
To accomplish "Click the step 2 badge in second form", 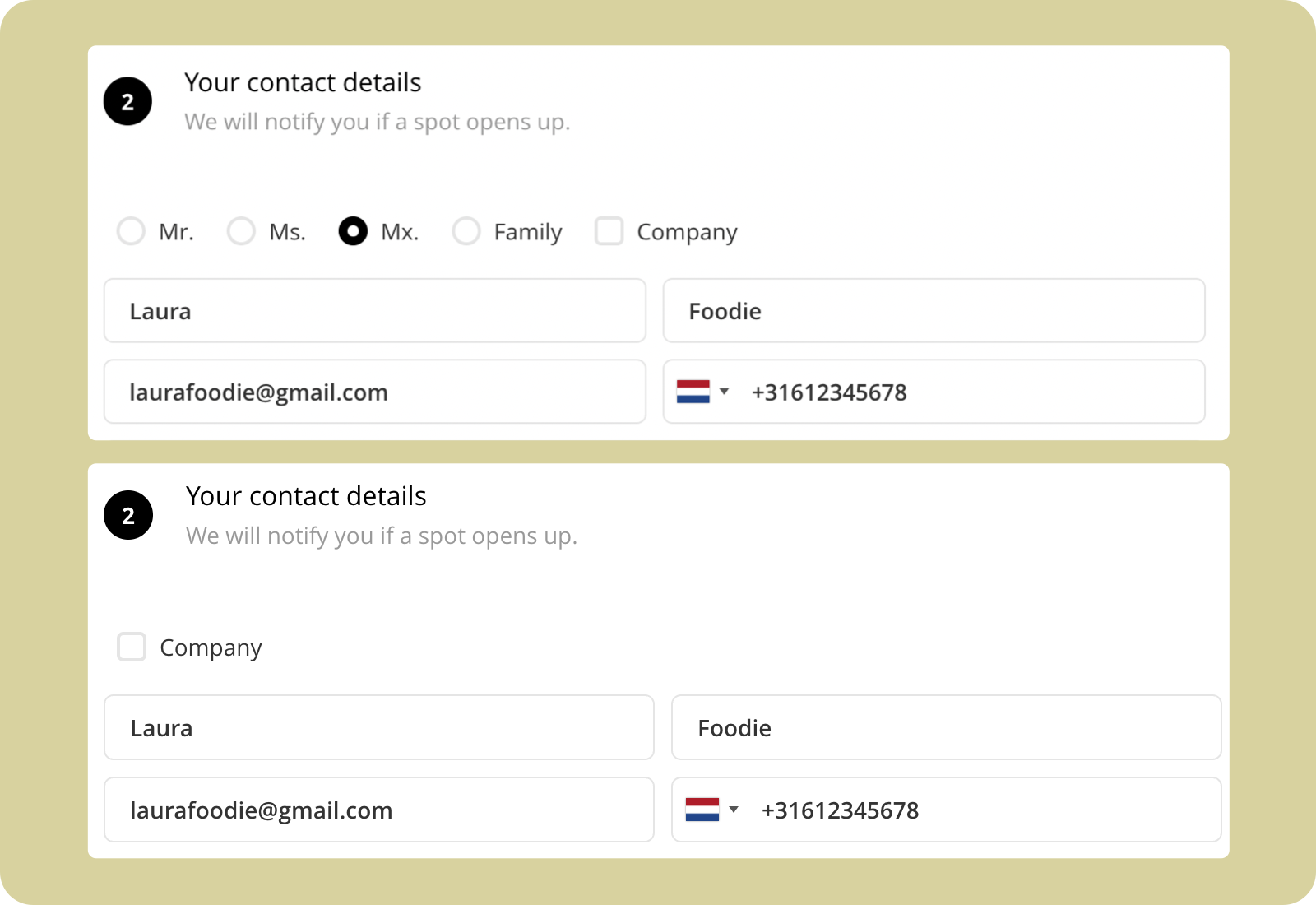I will [128, 515].
